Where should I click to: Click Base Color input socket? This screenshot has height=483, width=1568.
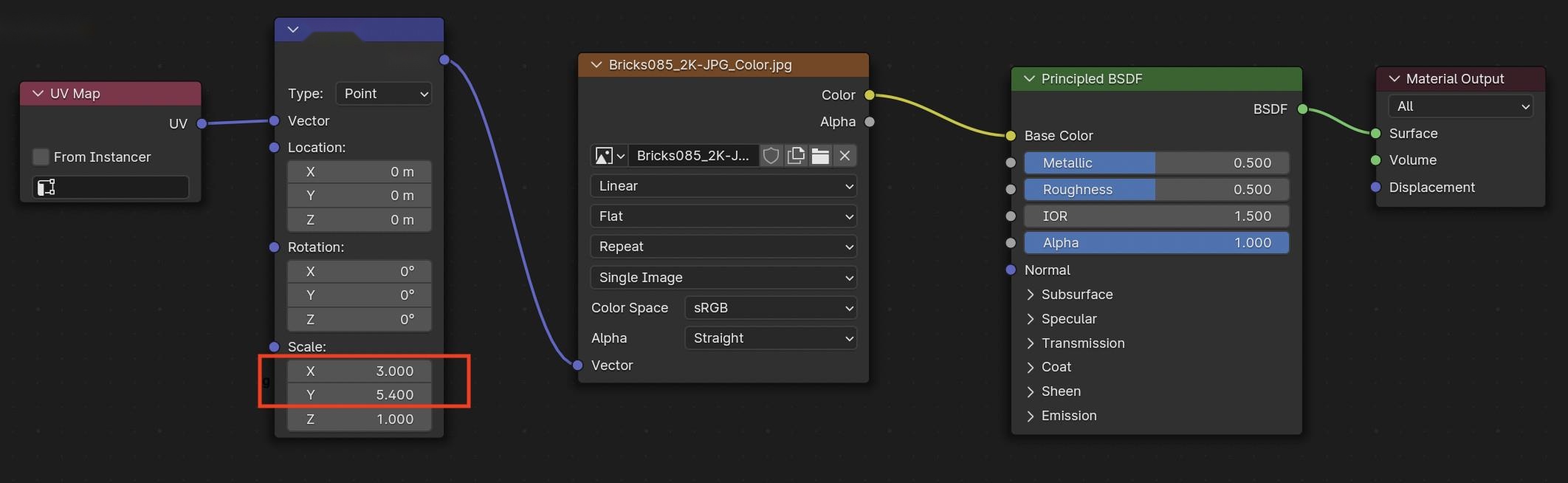[1011, 135]
